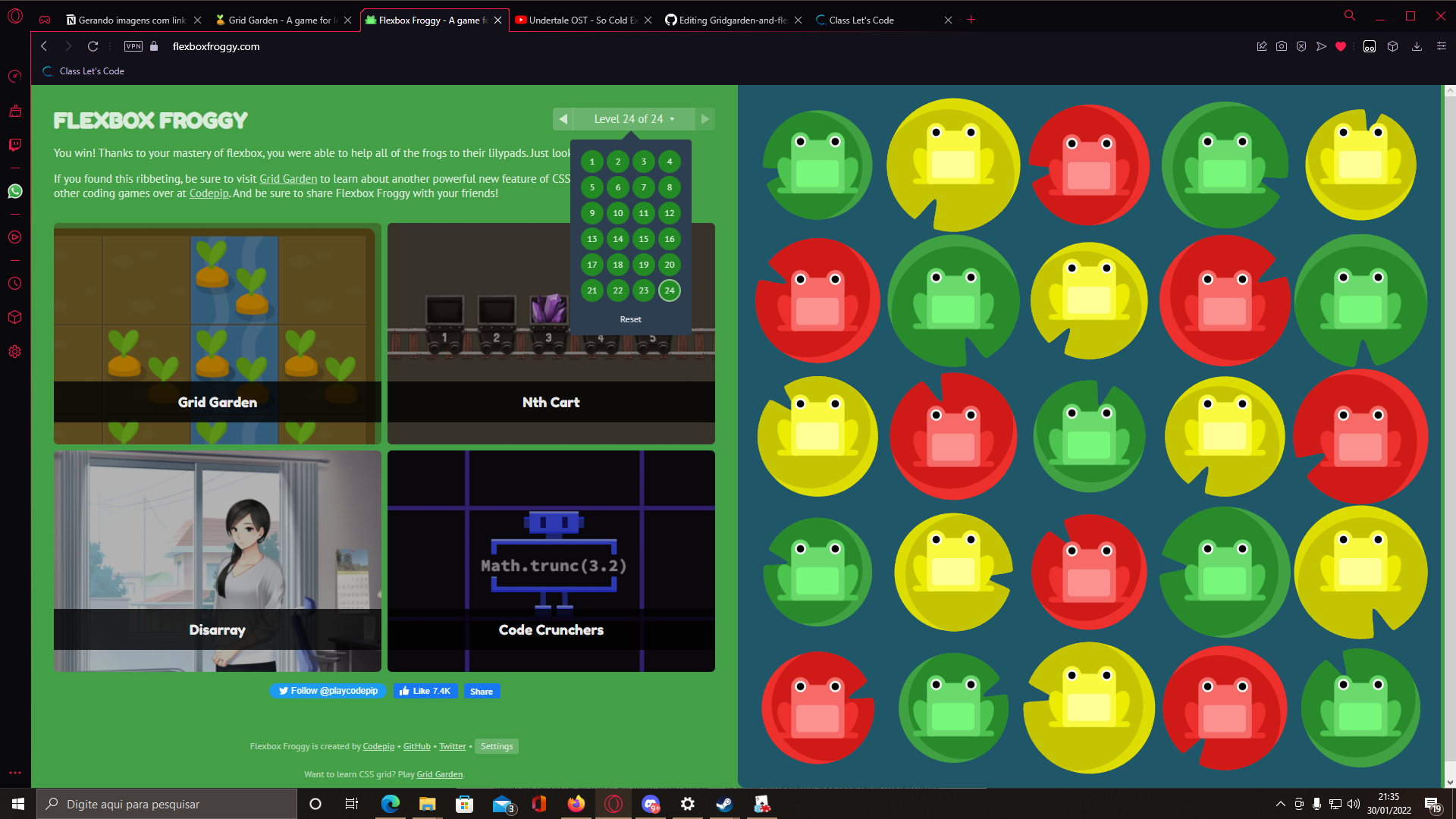Viewport: 1456px width, 819px height.
Task: Open the Grid Garden link in the win text
Action: [287, 178]
